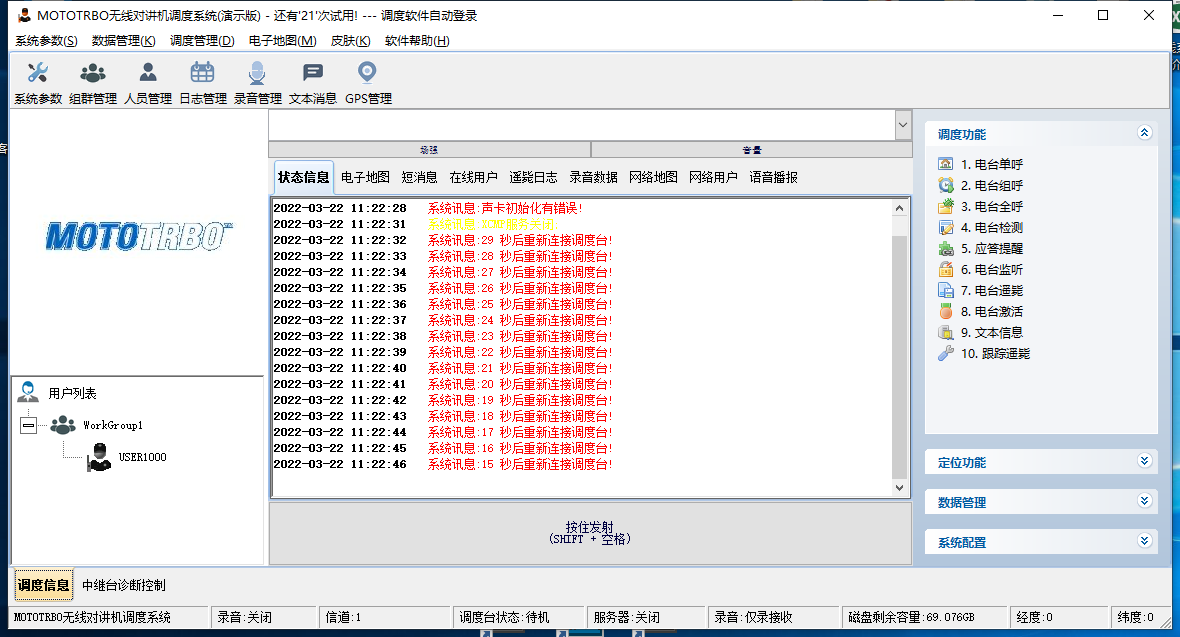
Task: Click the 音量 volume bar
Action: click(x=752, y=150)
